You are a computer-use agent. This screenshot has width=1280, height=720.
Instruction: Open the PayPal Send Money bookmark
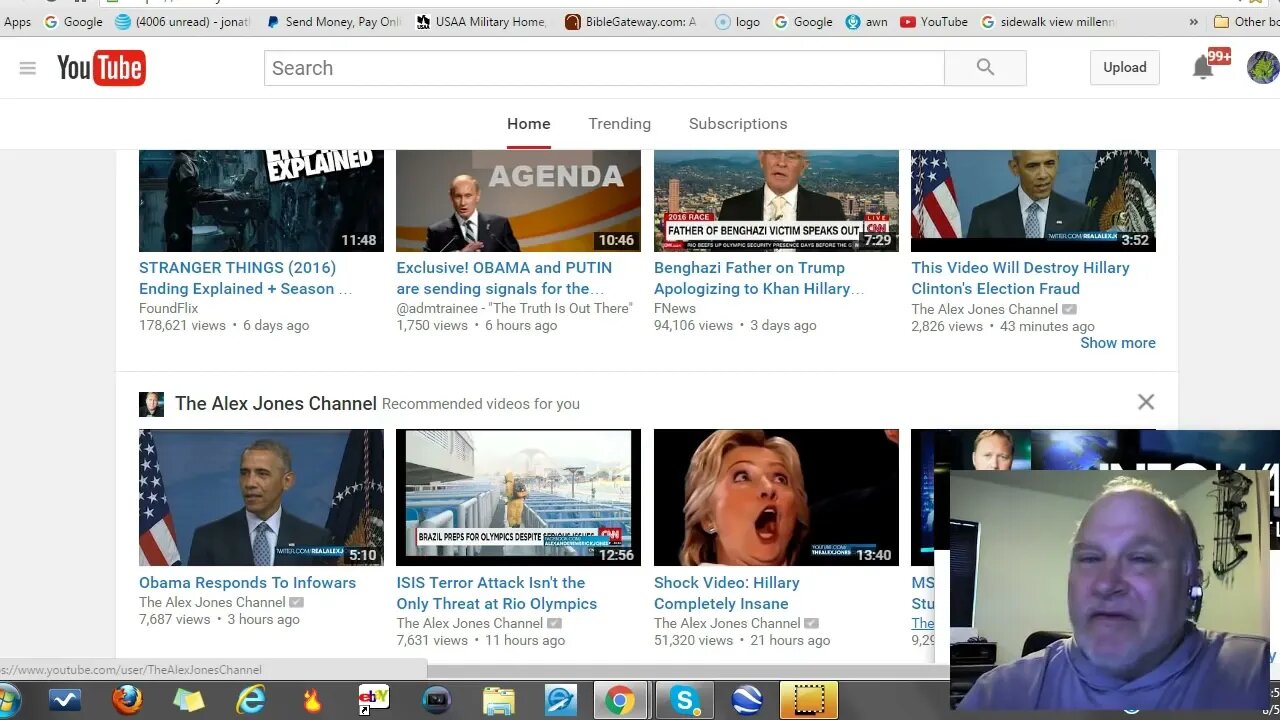point(333,21)
